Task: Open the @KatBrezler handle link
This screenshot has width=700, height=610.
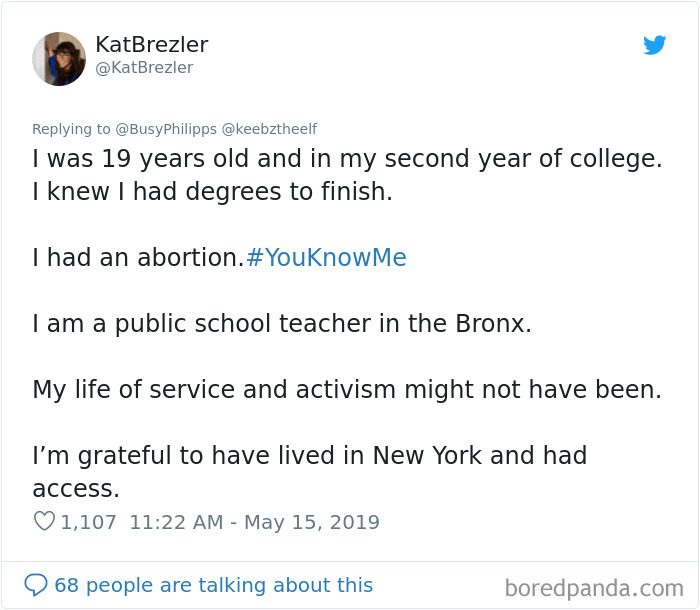Action: click(144, 67)
